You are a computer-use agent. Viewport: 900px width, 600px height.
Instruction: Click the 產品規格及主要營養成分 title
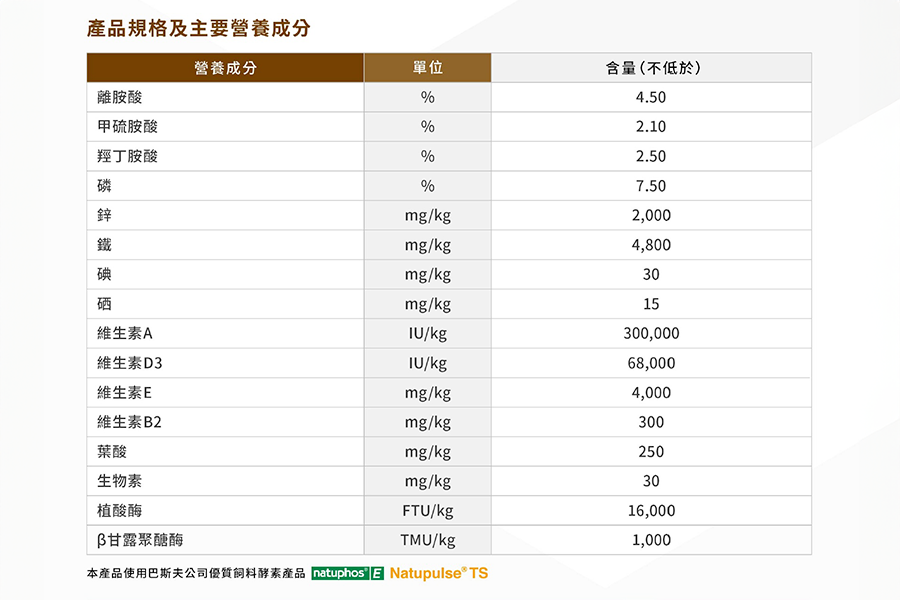point(198,28)
